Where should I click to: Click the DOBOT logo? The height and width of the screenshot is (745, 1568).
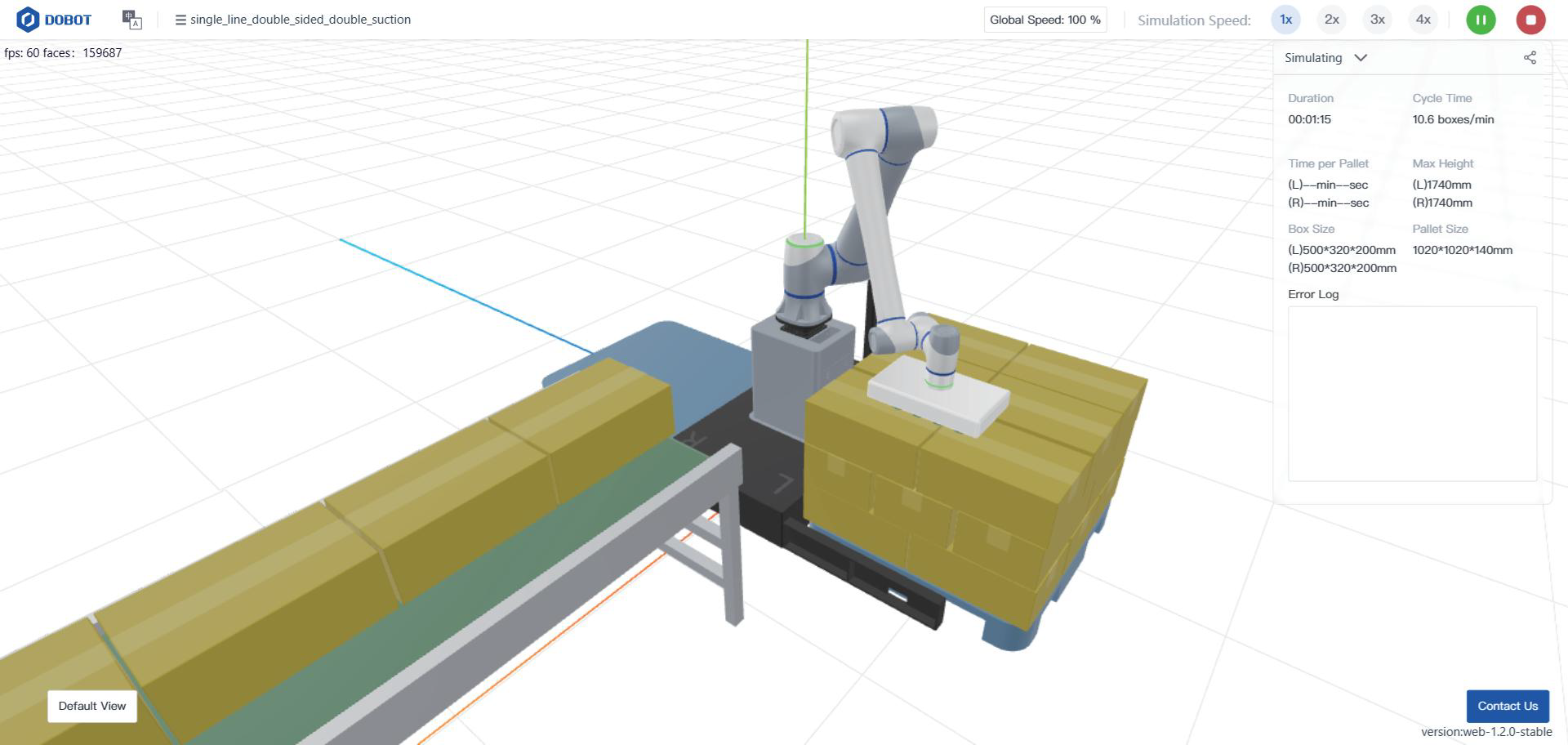point(54,20)
